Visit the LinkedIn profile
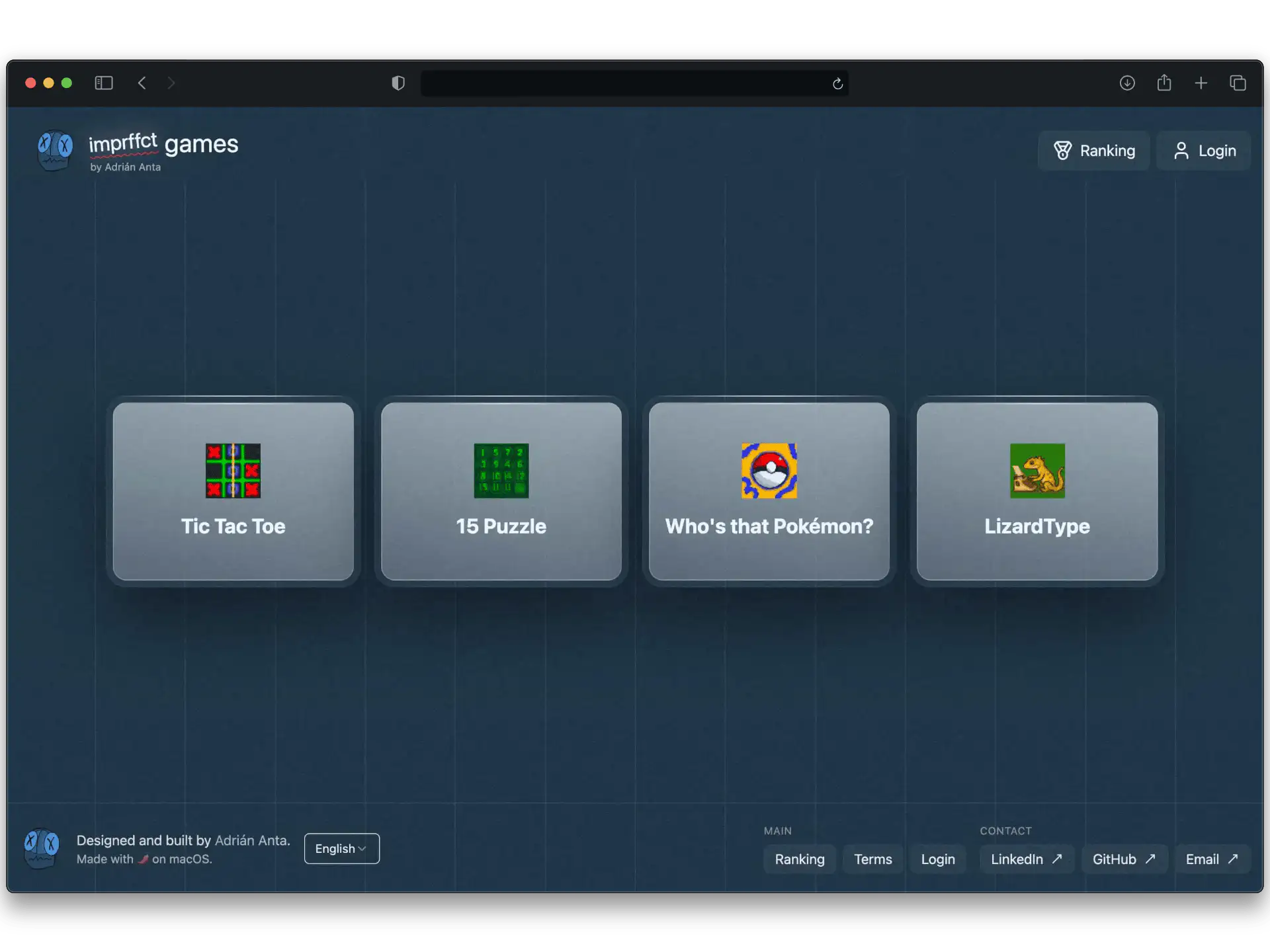 (1026, 859)
